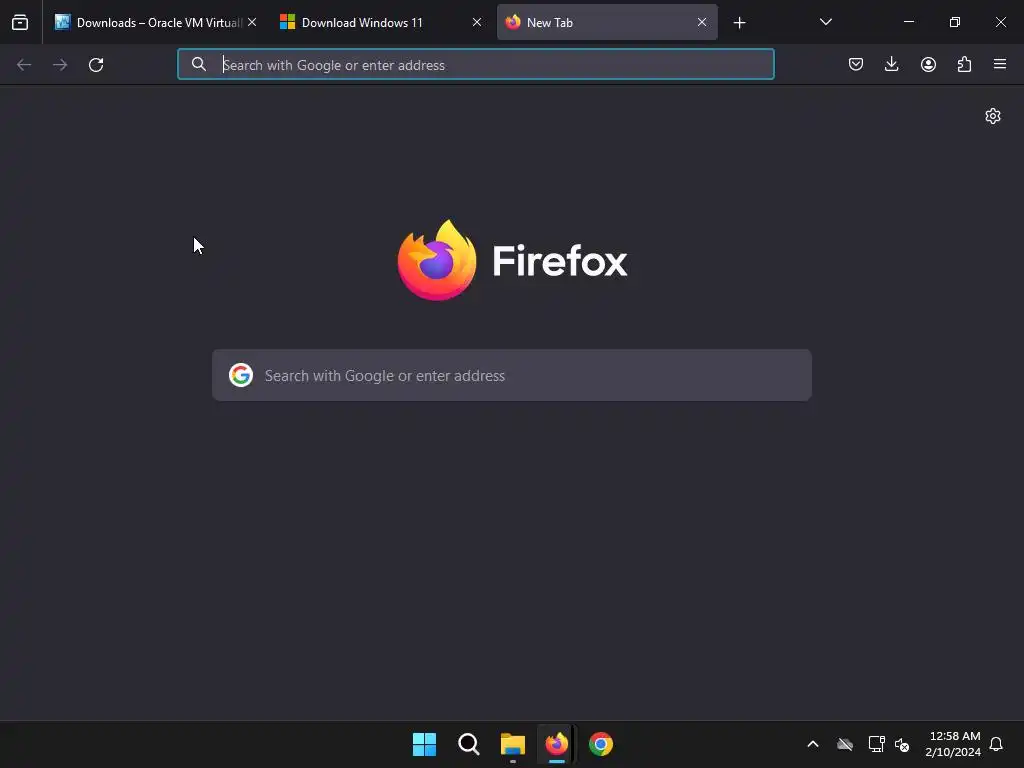Show the Downloads panel
The width and height of the screenshot is (1024, 768).
coord(891,64)
